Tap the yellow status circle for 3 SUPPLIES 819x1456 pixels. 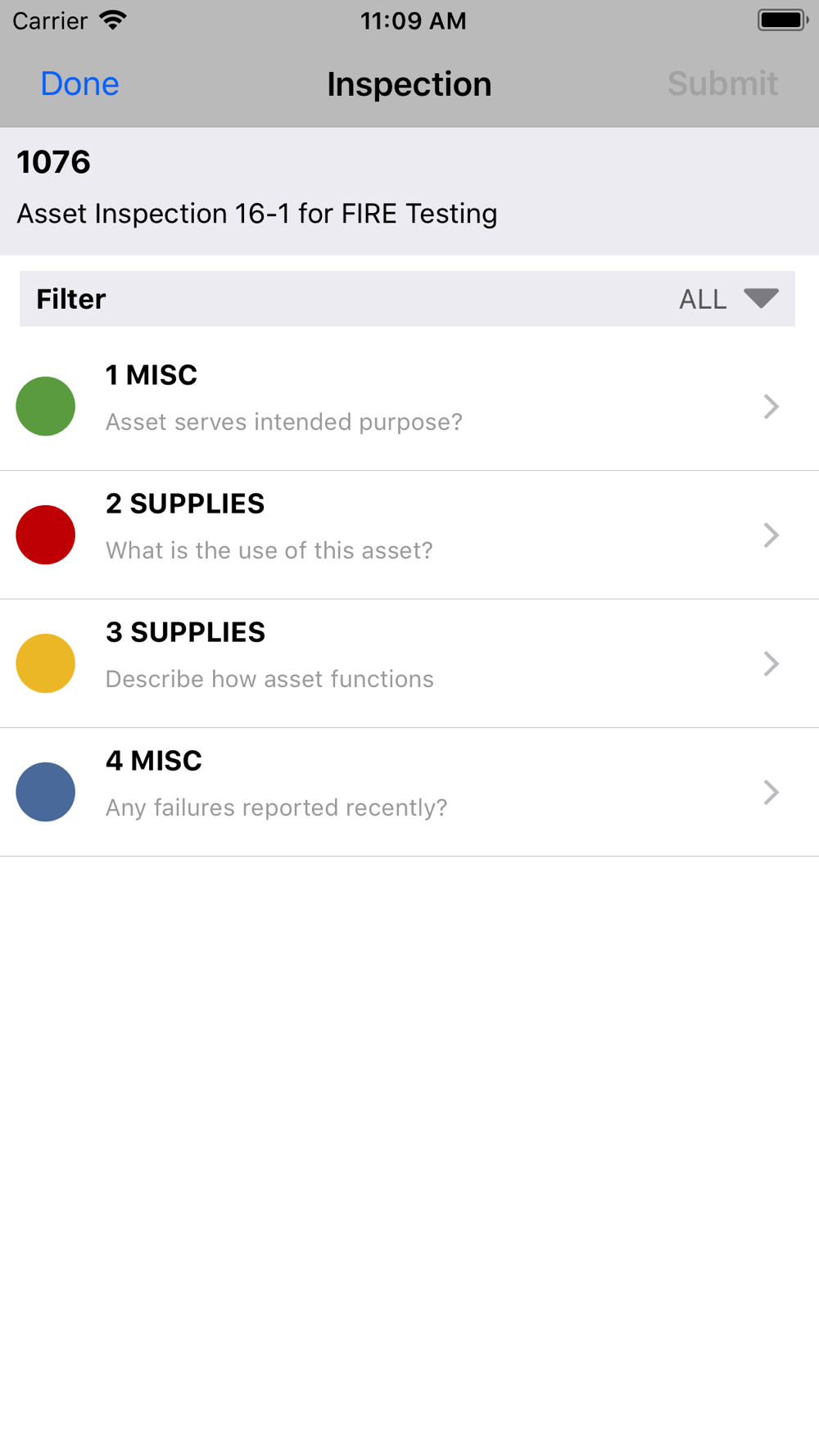pyautogui.click(x=46, y=663)
